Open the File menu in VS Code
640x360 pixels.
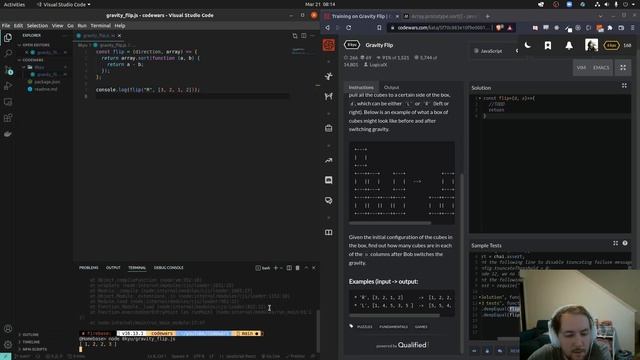(x=6, y=26)
